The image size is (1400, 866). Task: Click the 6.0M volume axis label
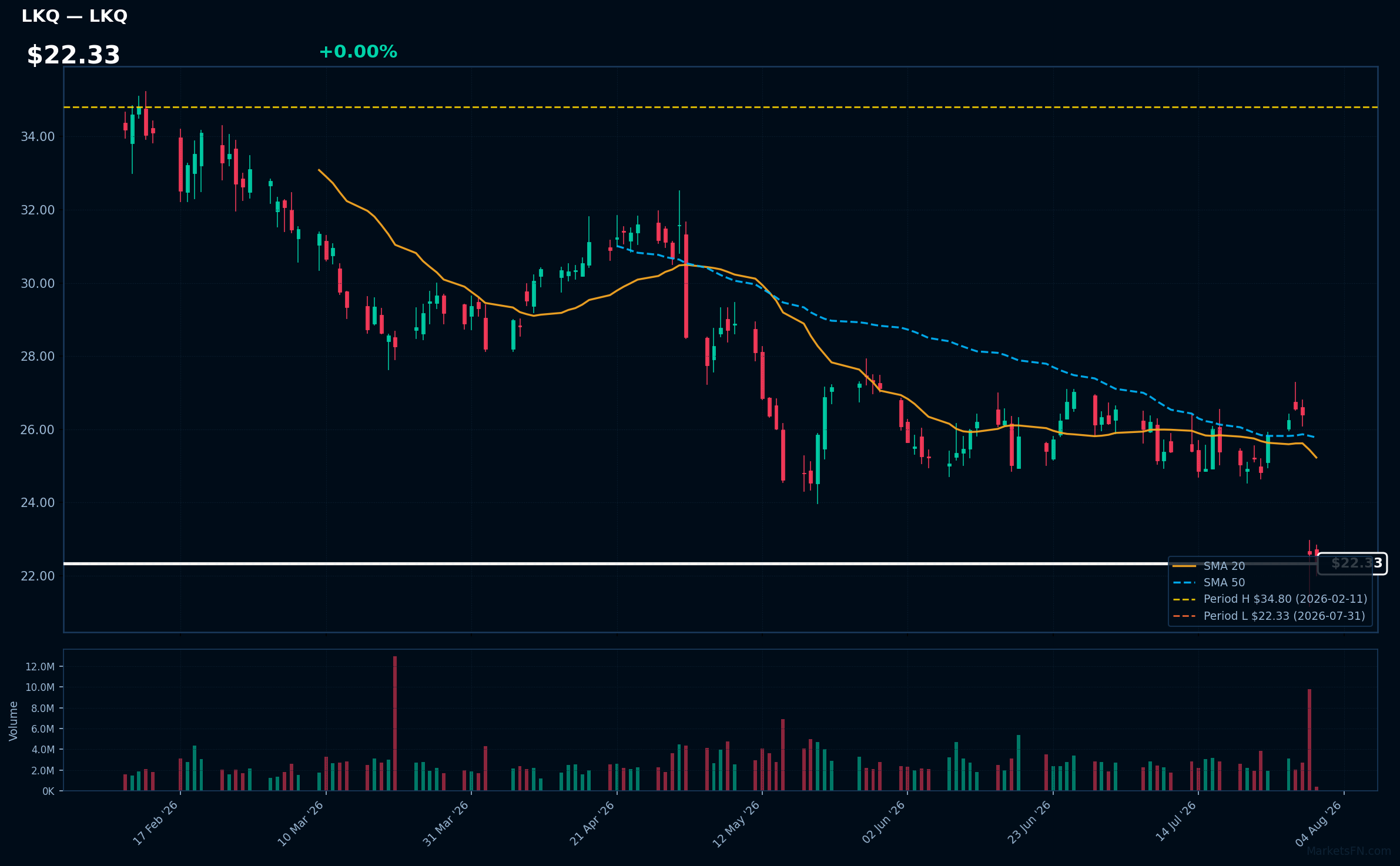42,729
